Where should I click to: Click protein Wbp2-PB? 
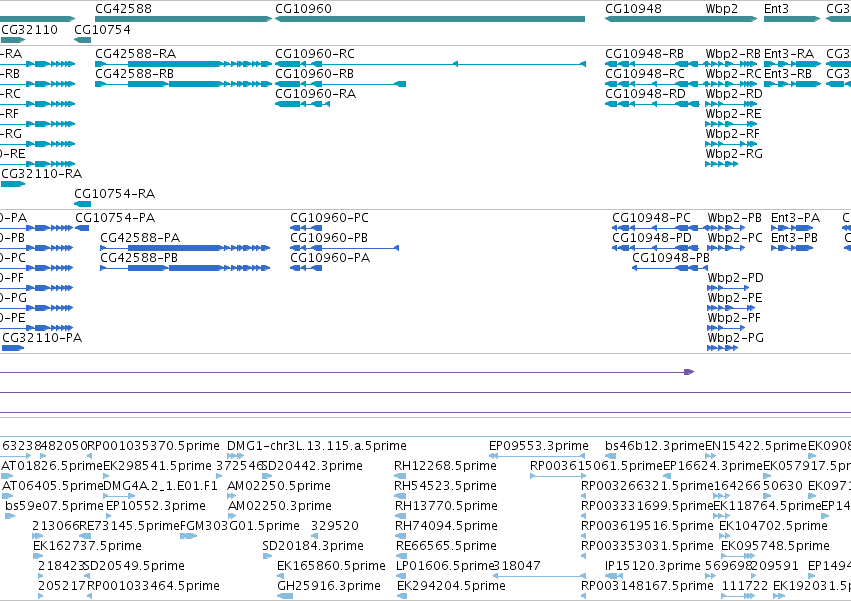[735, 218]
